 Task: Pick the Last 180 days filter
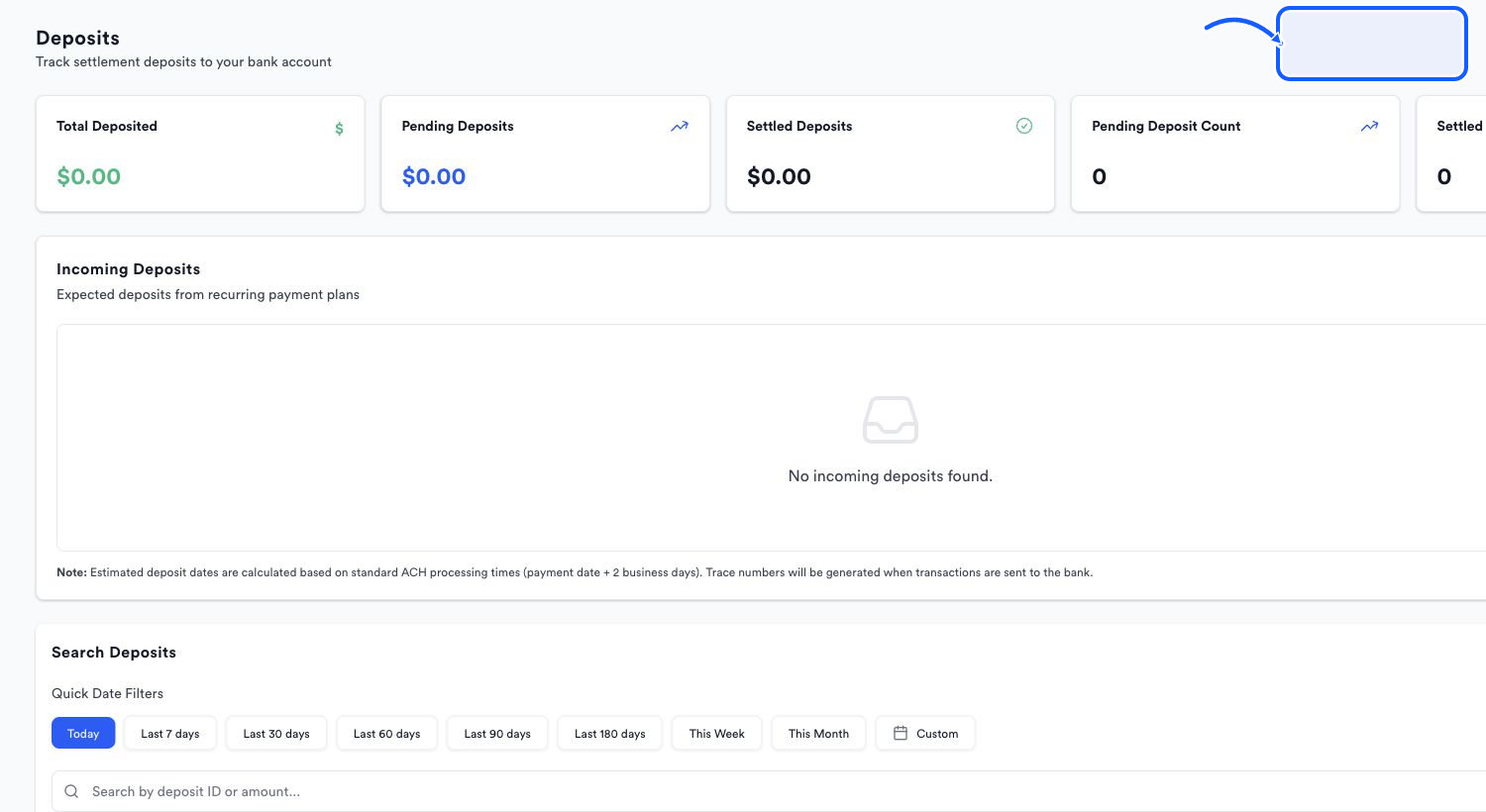[x=610, y=734]
